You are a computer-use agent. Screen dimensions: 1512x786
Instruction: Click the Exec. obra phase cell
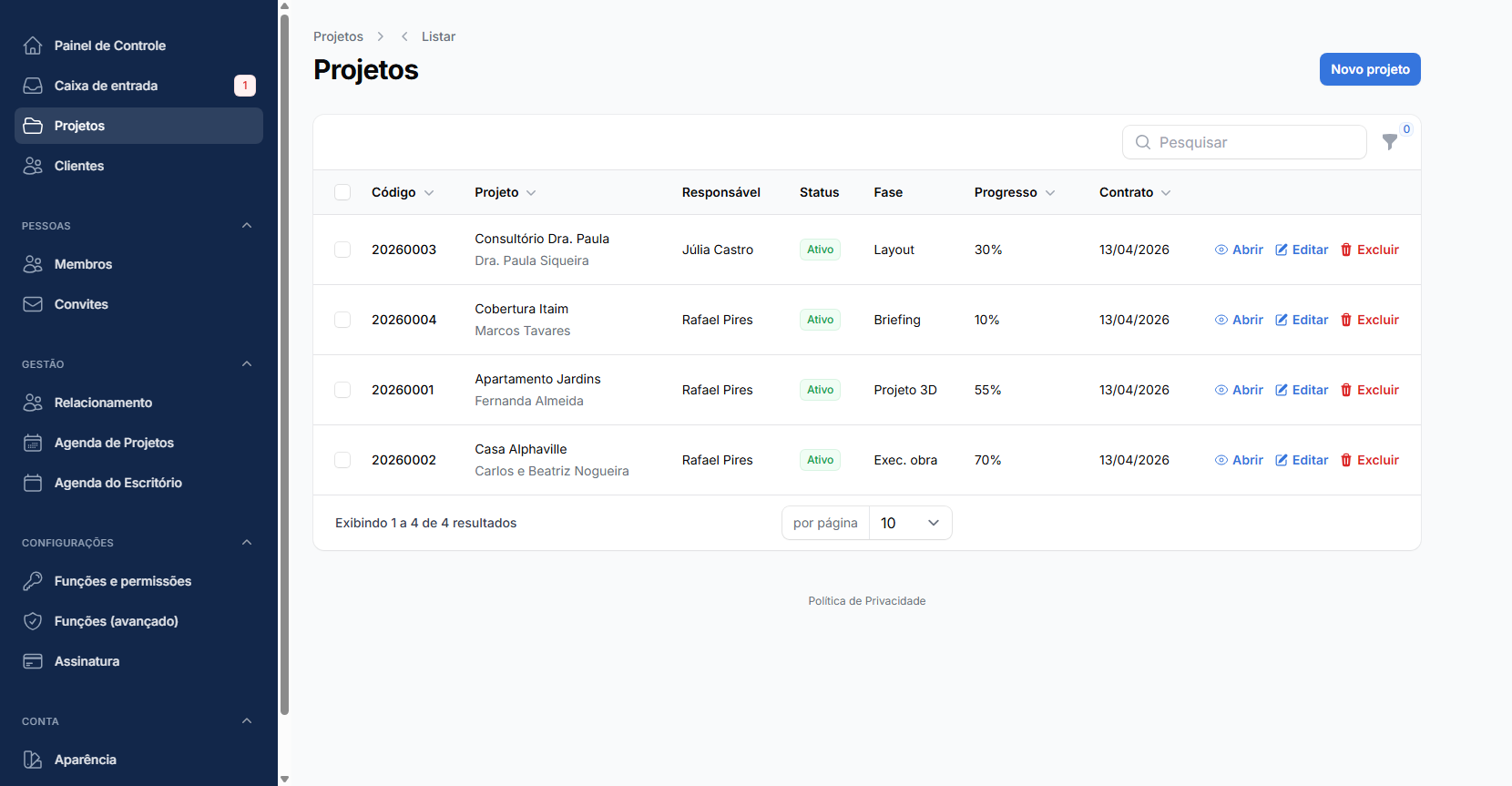[905, 460]
